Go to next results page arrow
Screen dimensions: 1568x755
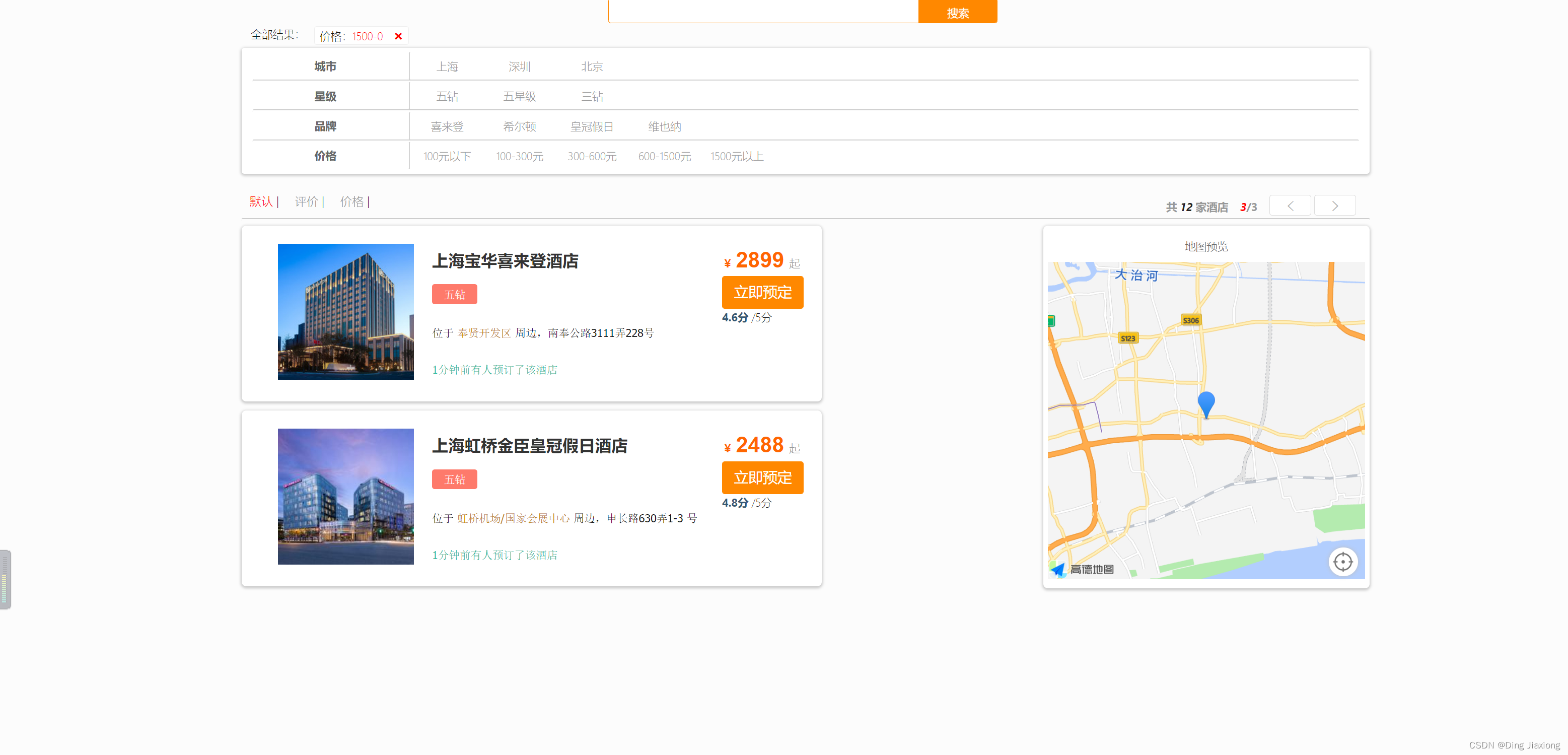coord(1334,206)
